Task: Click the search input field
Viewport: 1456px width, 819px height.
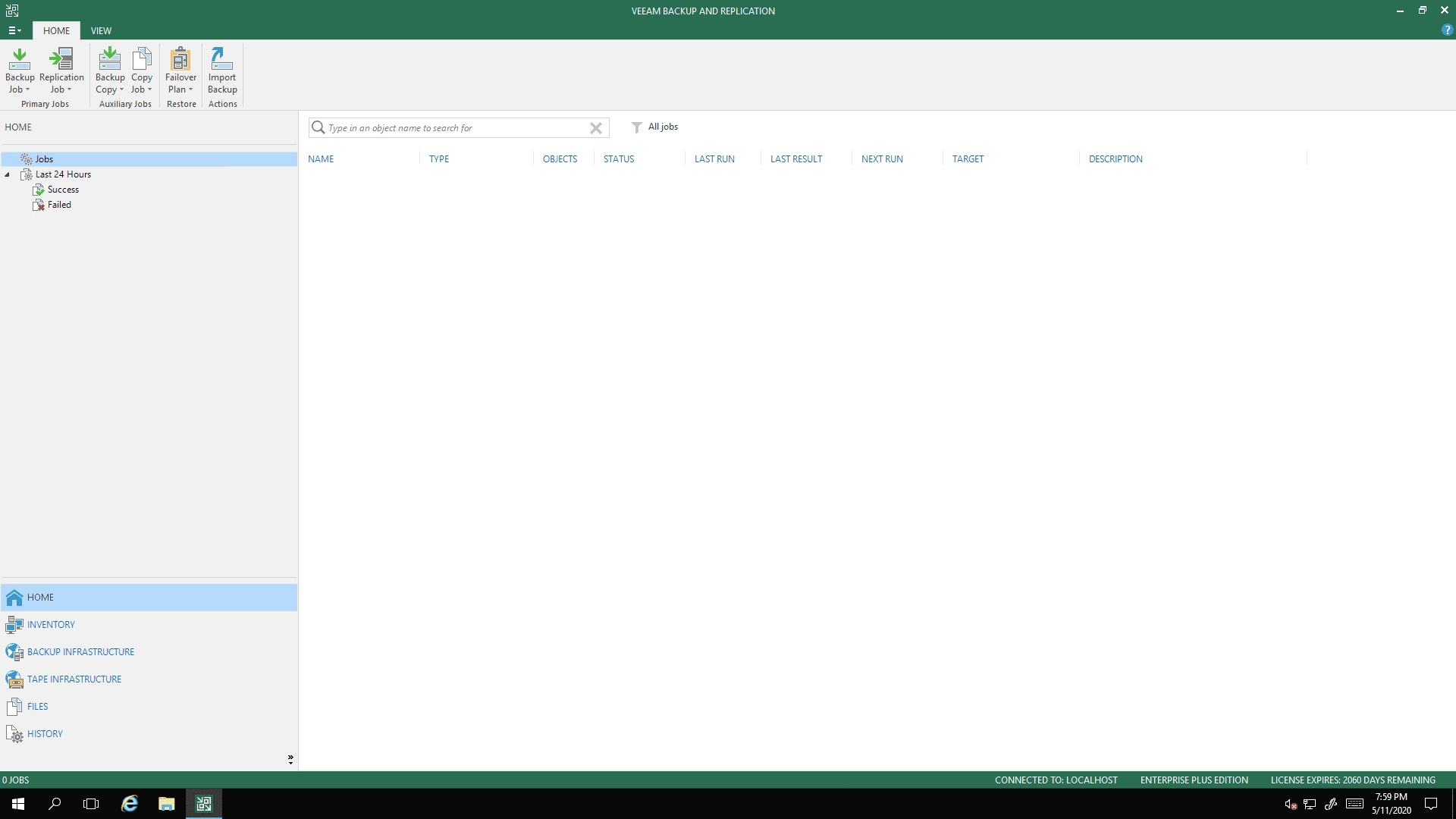Action: (457, 128)
